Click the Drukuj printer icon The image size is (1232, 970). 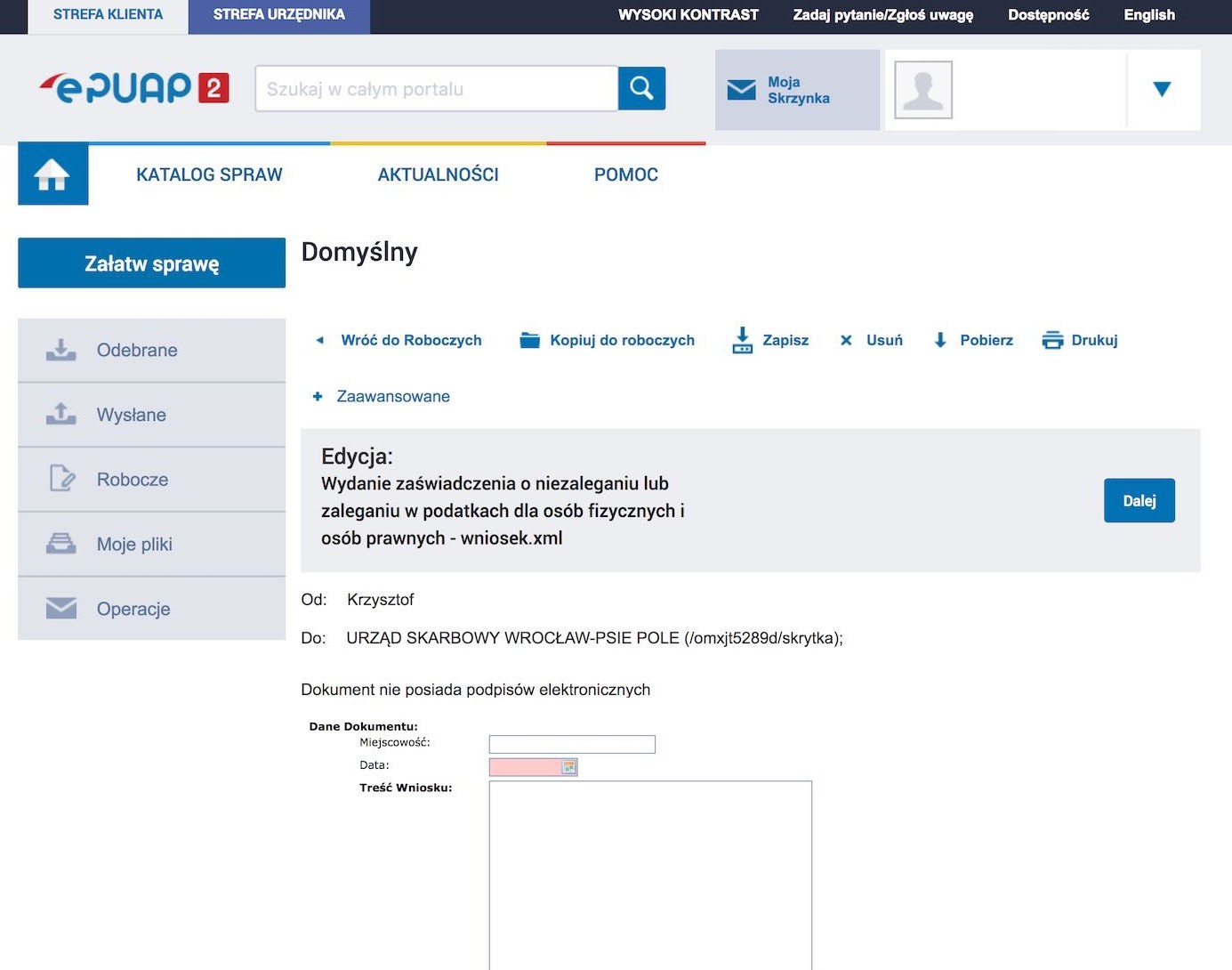[1052, 340]
